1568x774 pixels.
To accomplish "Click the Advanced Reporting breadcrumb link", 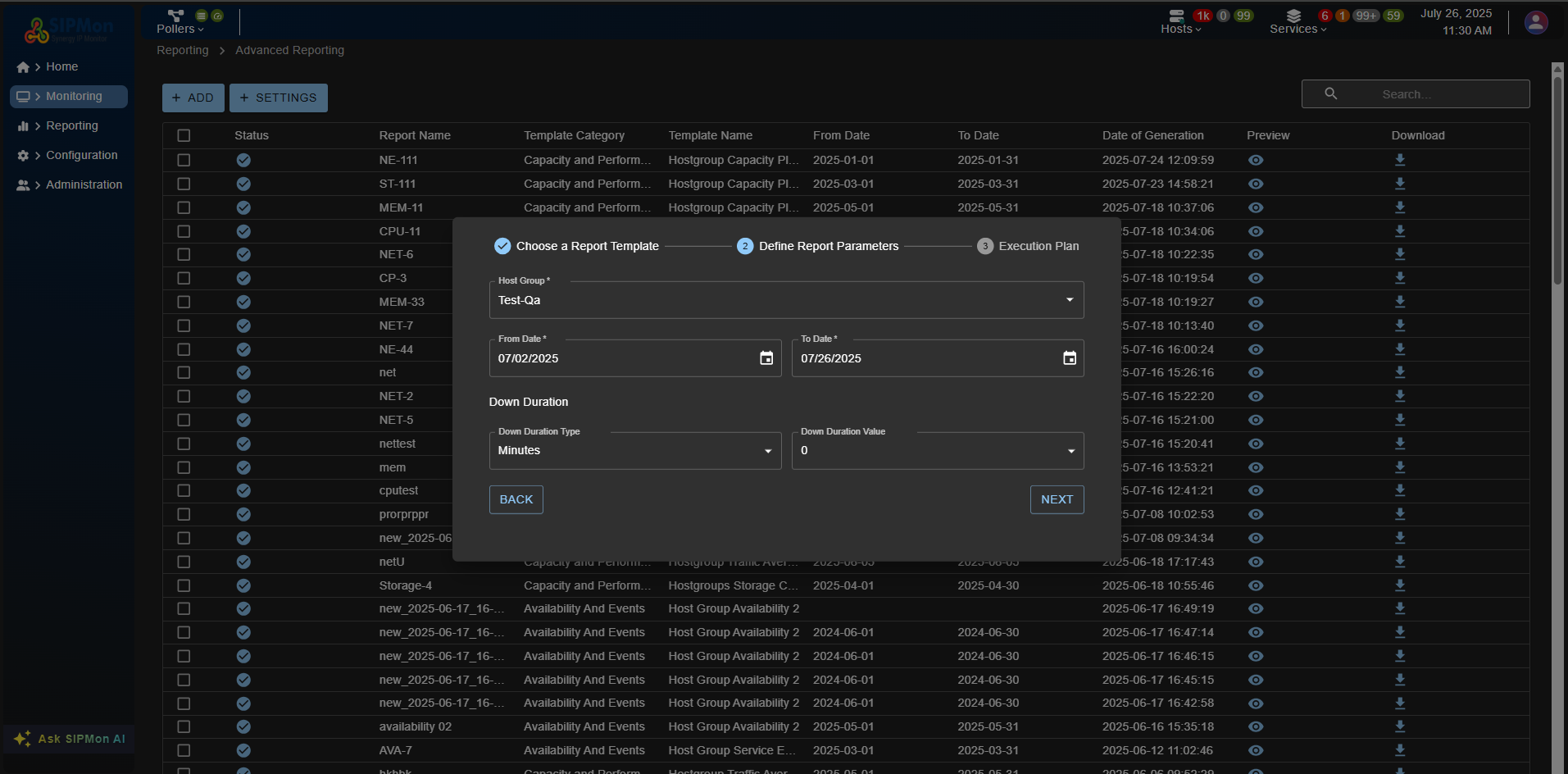I will click(x=289, y=50).
